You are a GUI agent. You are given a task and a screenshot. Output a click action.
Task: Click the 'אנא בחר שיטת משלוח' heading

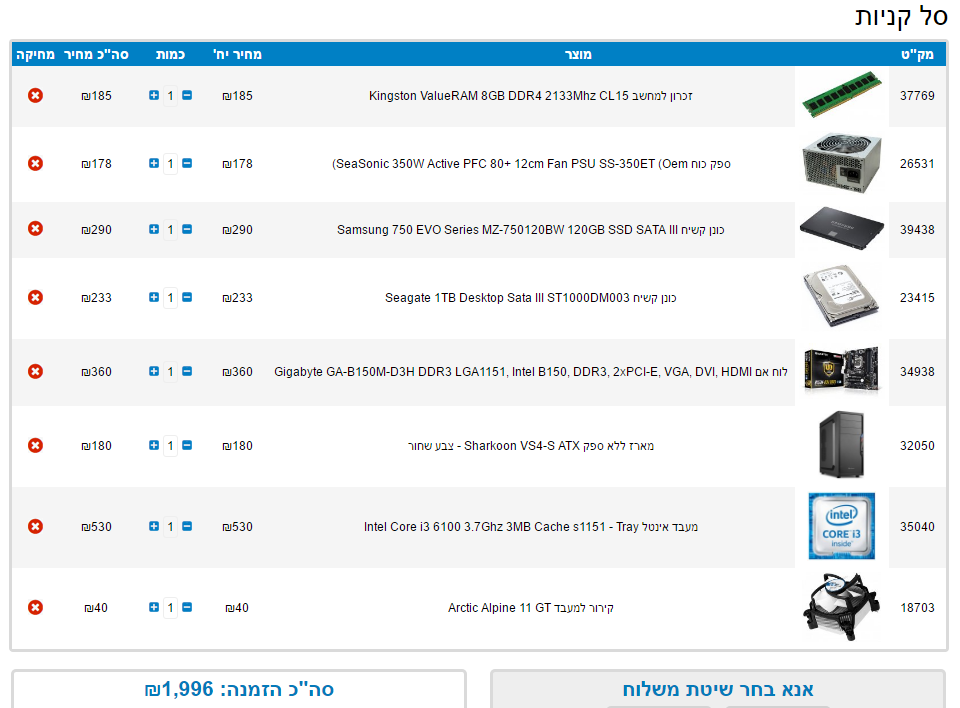(x=718, y=689)
